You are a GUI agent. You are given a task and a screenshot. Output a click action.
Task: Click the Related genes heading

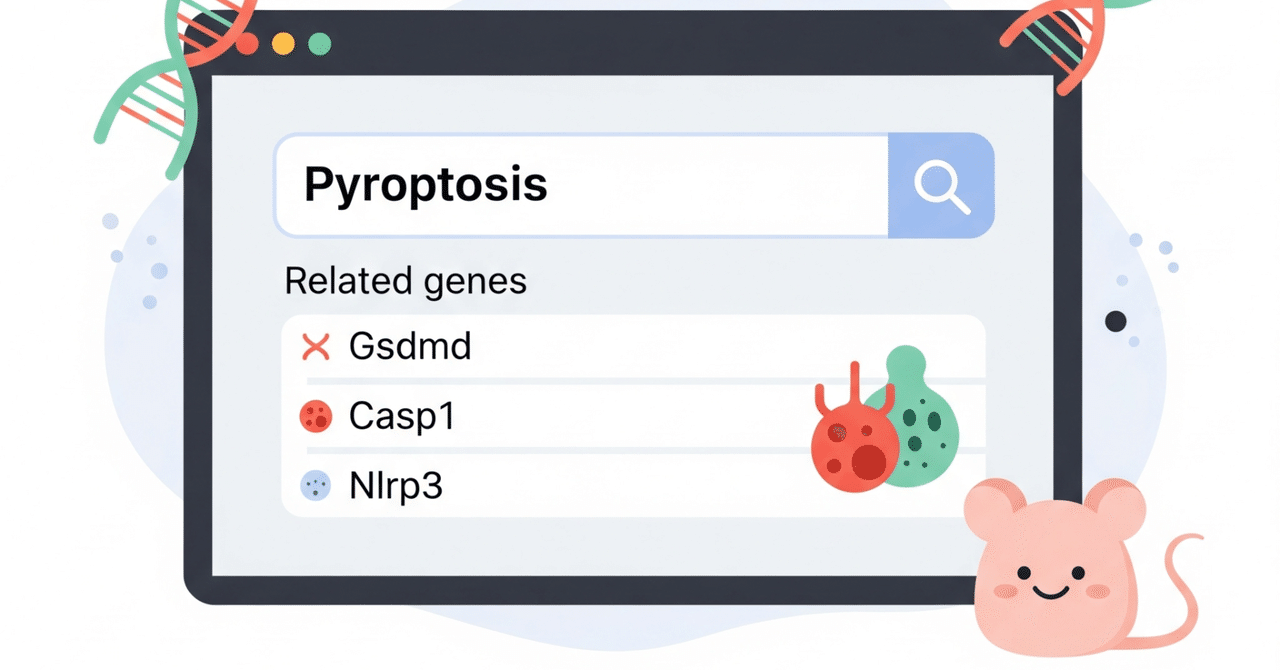click(x=405, y=281)
